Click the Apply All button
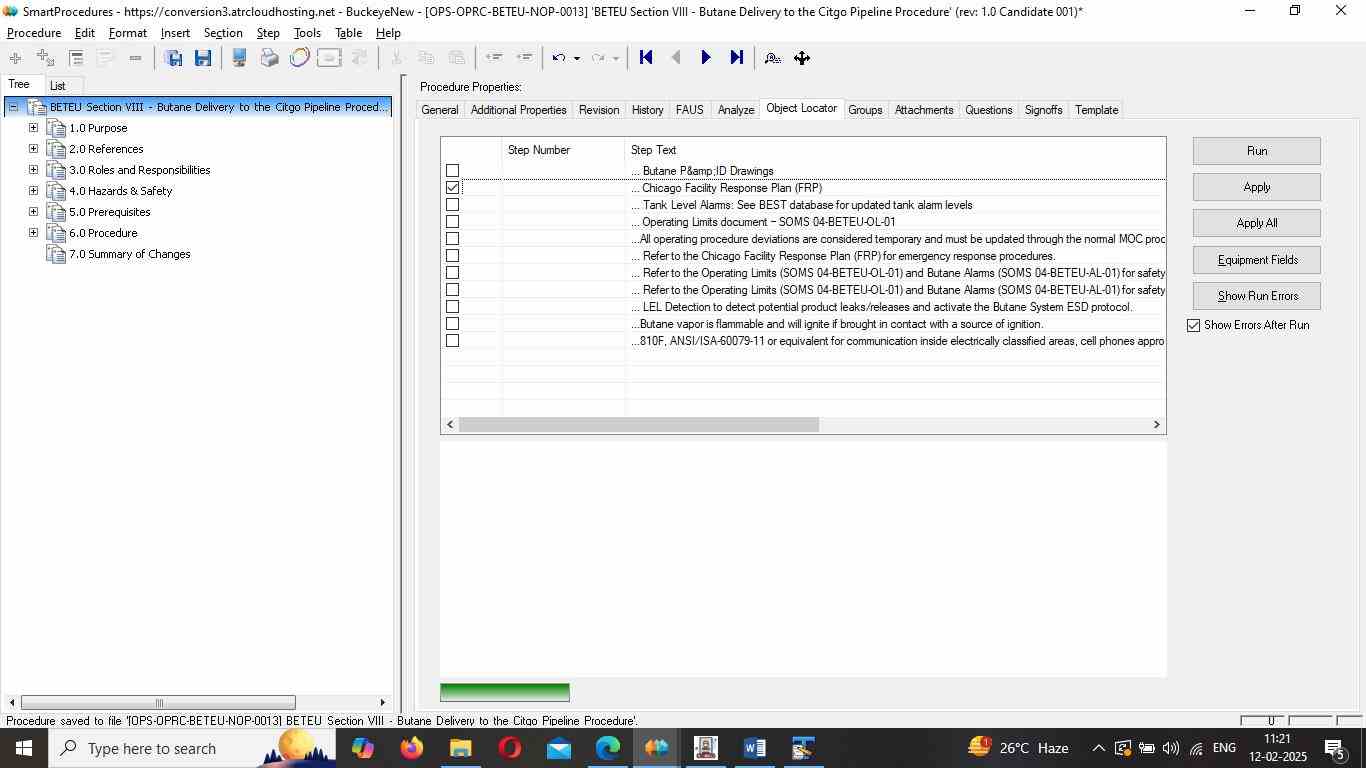Viewport: 1366px width, 768px height. pos(1257,223)
